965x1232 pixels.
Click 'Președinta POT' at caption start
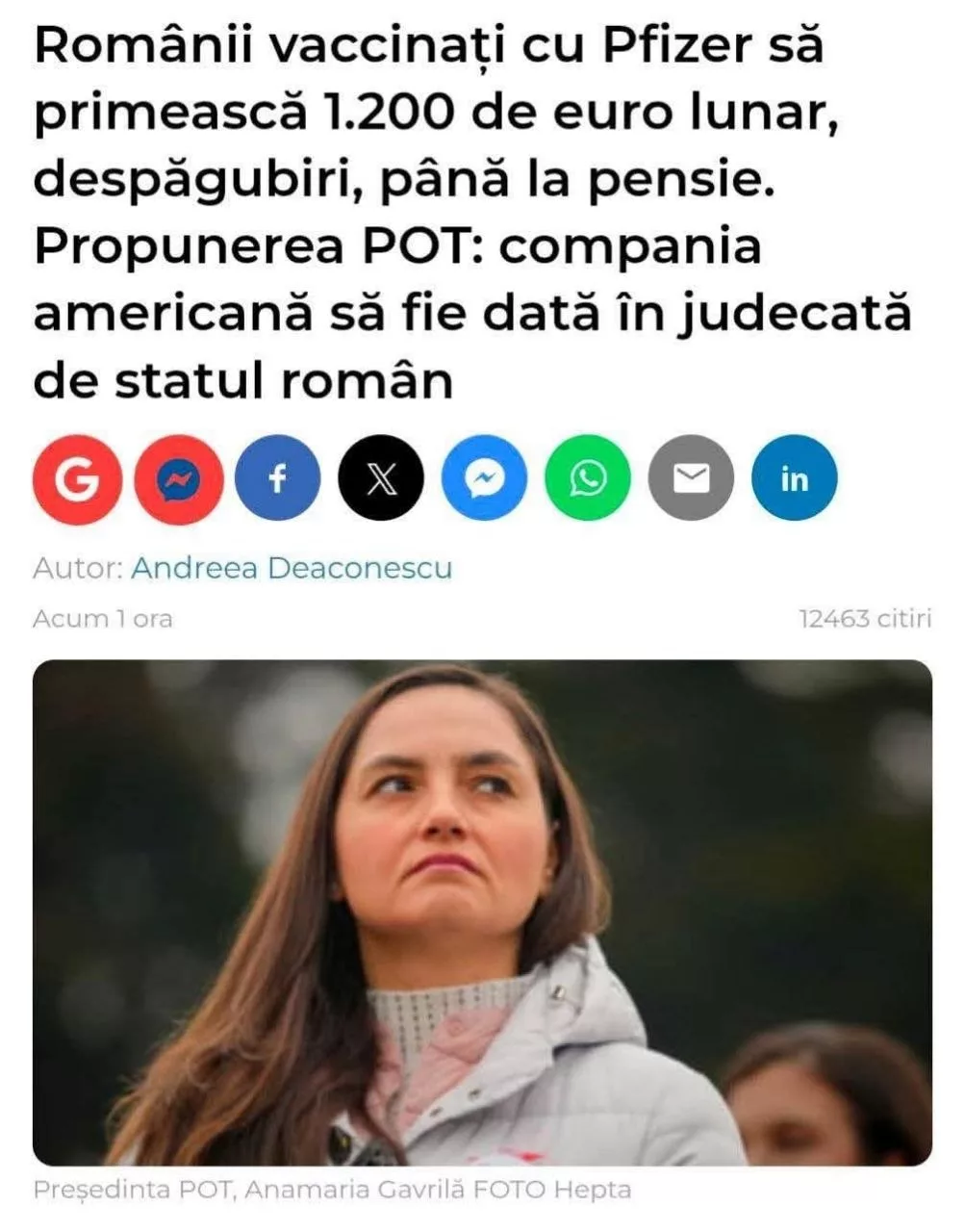[134, 1190]
